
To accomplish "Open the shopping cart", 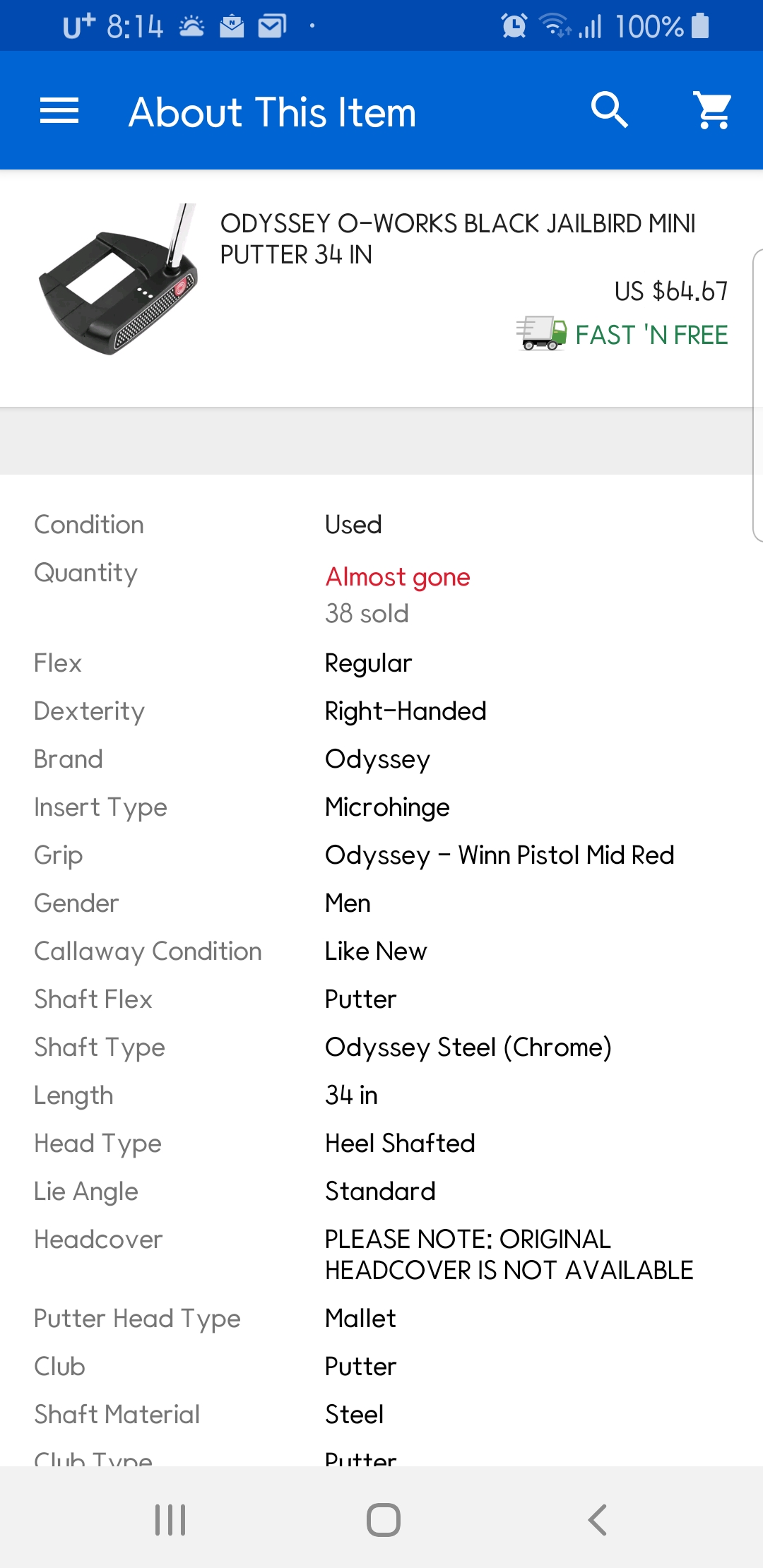I will tap(714, 110).
